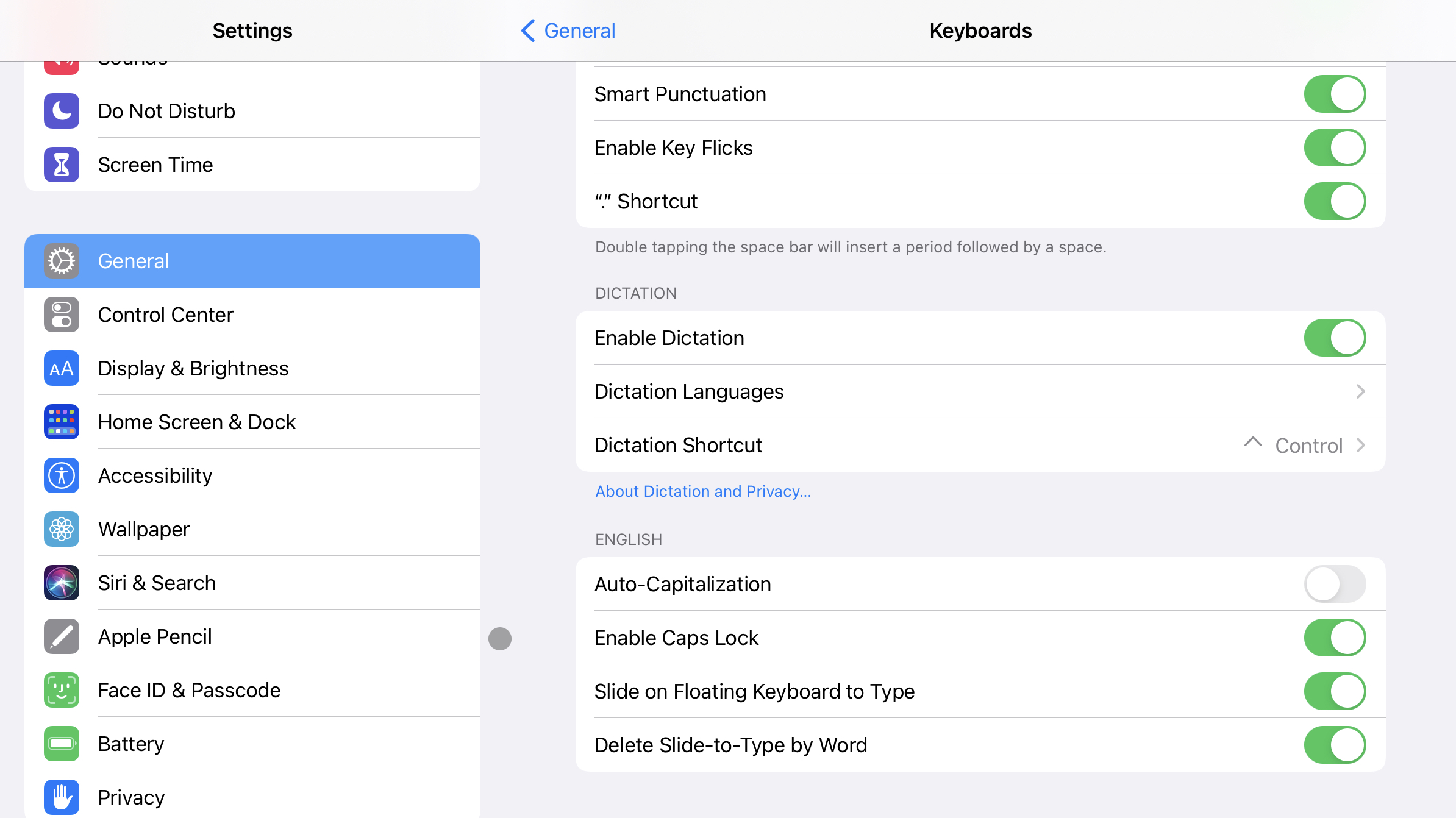Go back using the General chevron
Image resolution: width=1456 pixels, height=818 pixels.
(528, 30)
